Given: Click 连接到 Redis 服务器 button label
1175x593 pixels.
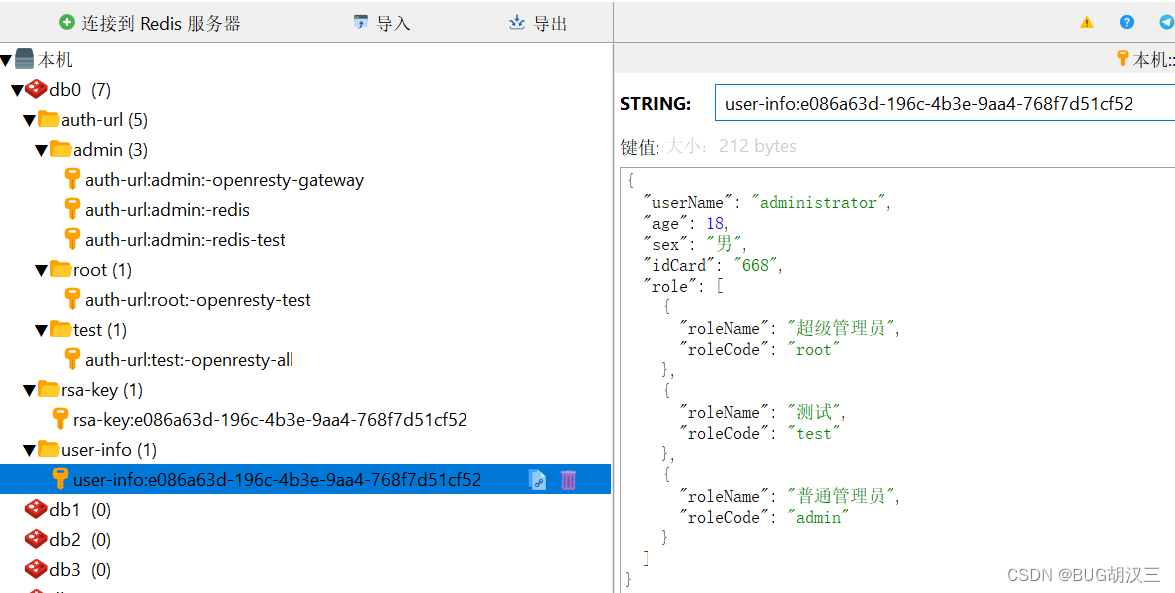Looking at the screenshot, I should (x=160, y=23).
